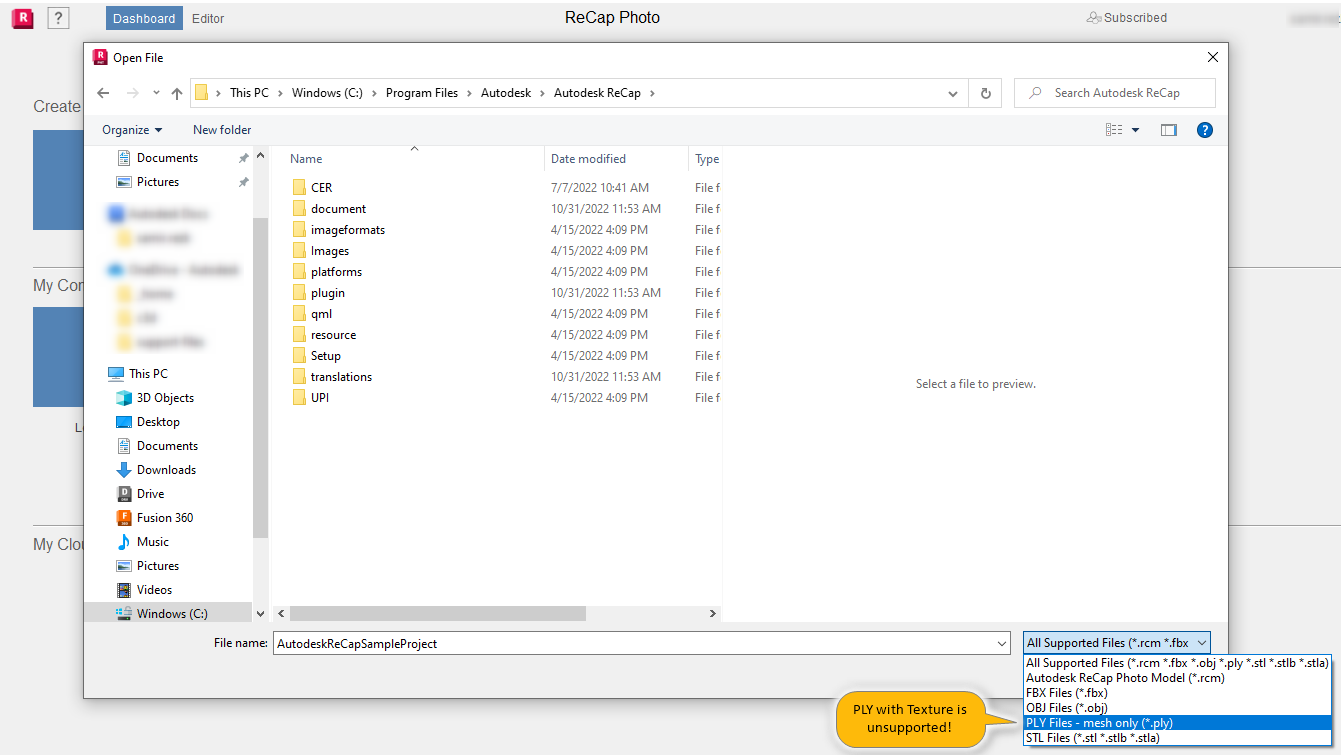Click the Subscribed account status
The image size is (1341, 755).
coord(1127,18)
